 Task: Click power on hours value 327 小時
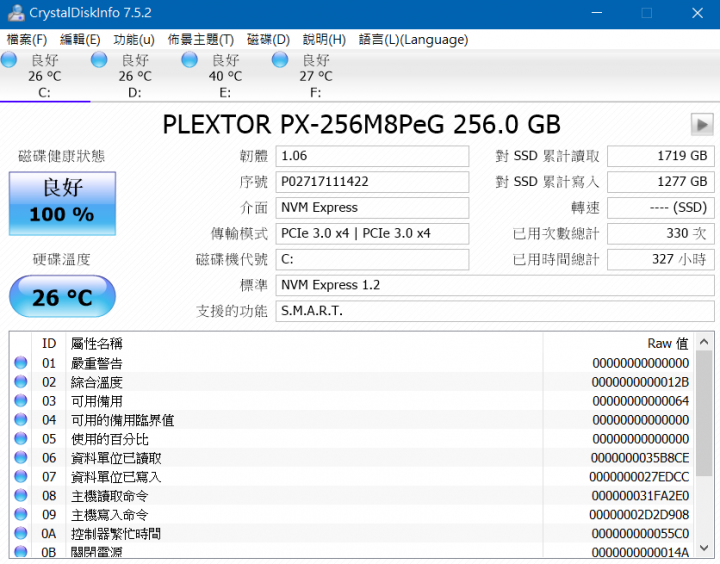click(661, 259)
